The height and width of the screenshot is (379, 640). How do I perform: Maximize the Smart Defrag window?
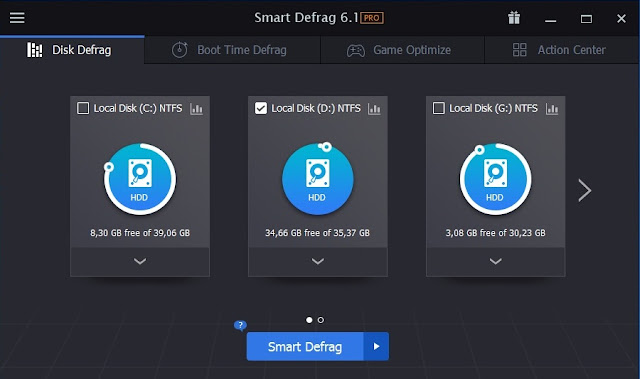tap(587, 19)
